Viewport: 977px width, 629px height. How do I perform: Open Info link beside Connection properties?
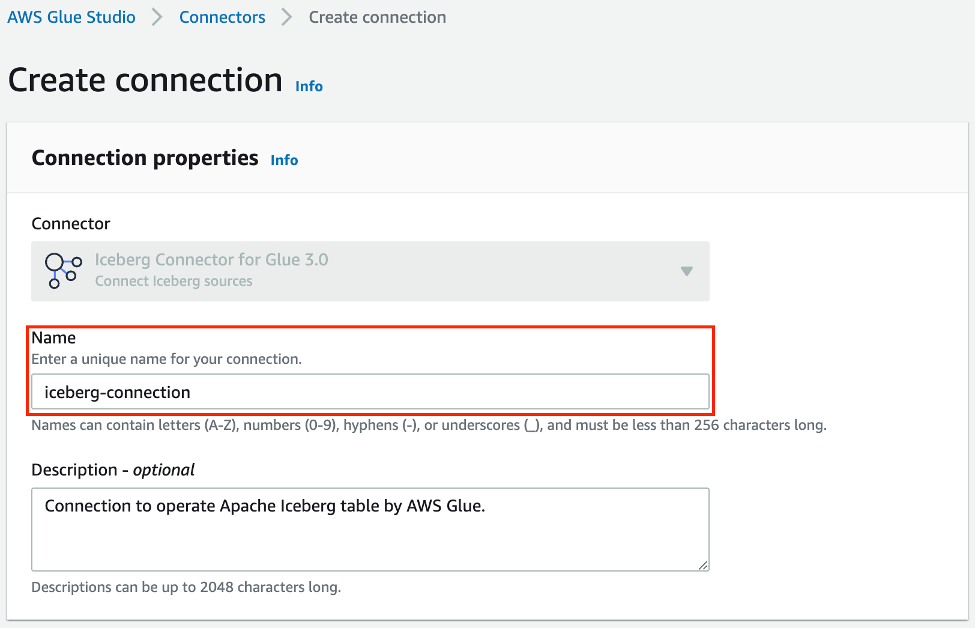pos(284,160)
